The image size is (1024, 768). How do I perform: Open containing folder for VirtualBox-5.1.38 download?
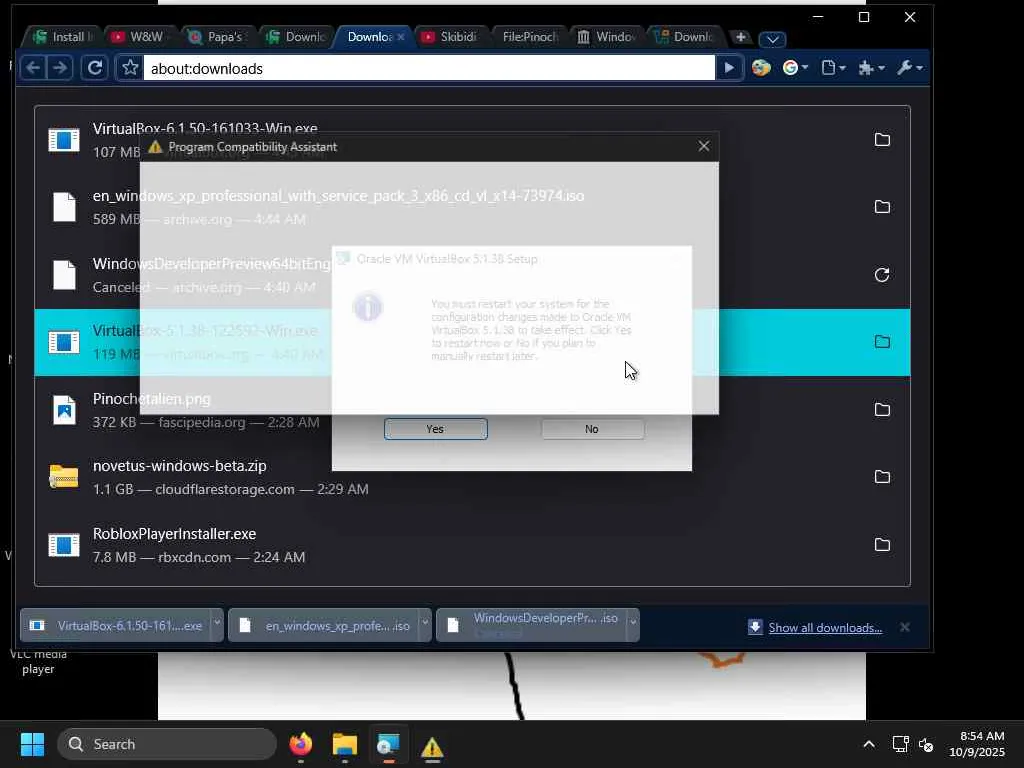click(x=882, y=342)
